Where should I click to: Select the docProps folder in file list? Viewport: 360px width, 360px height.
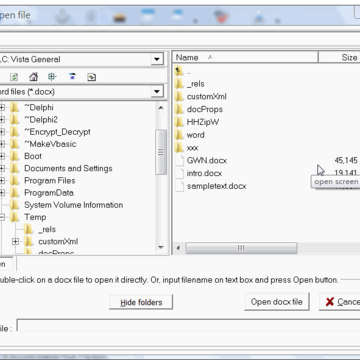205,109
